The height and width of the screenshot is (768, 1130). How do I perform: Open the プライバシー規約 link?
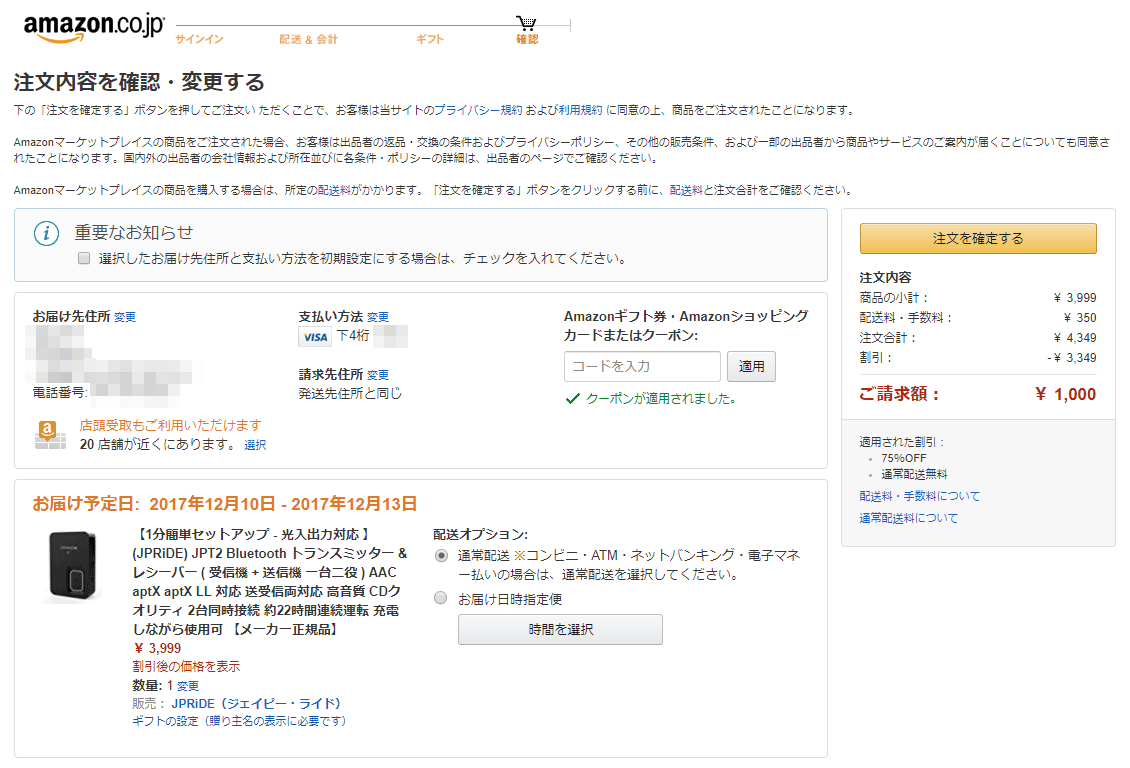pyautogui.click(x=478, y=110)
